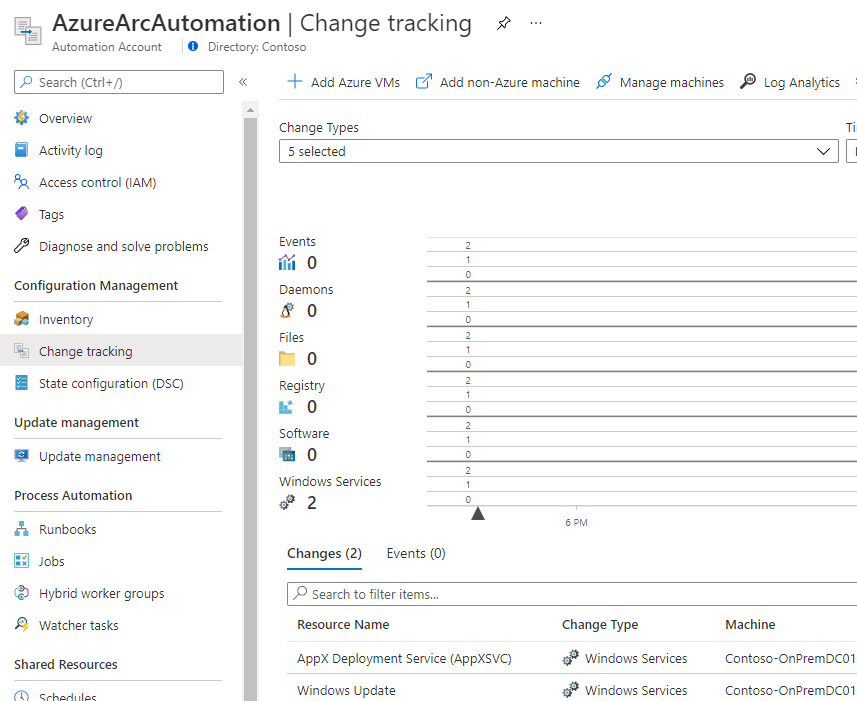
Task: Click the triangle marker on chart timeline
Action: click(478, 513)
